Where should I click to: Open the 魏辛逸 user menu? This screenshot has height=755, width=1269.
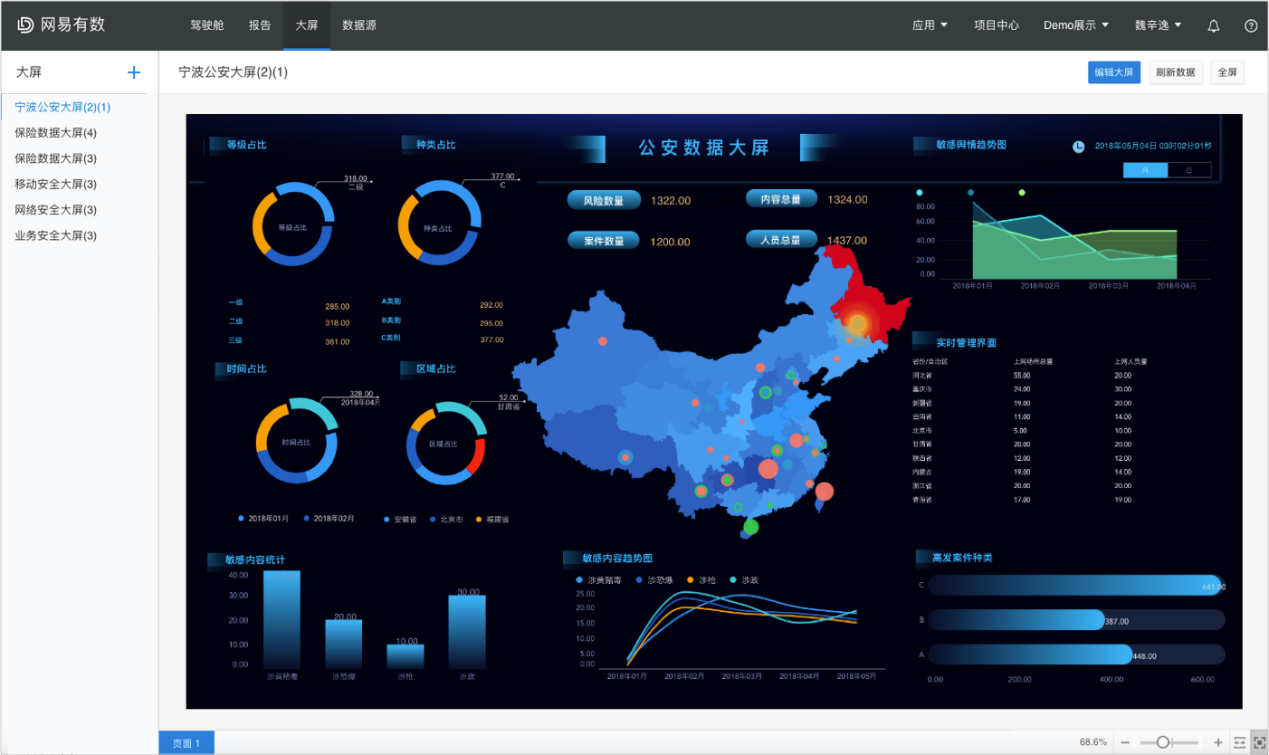[1158, 26]
